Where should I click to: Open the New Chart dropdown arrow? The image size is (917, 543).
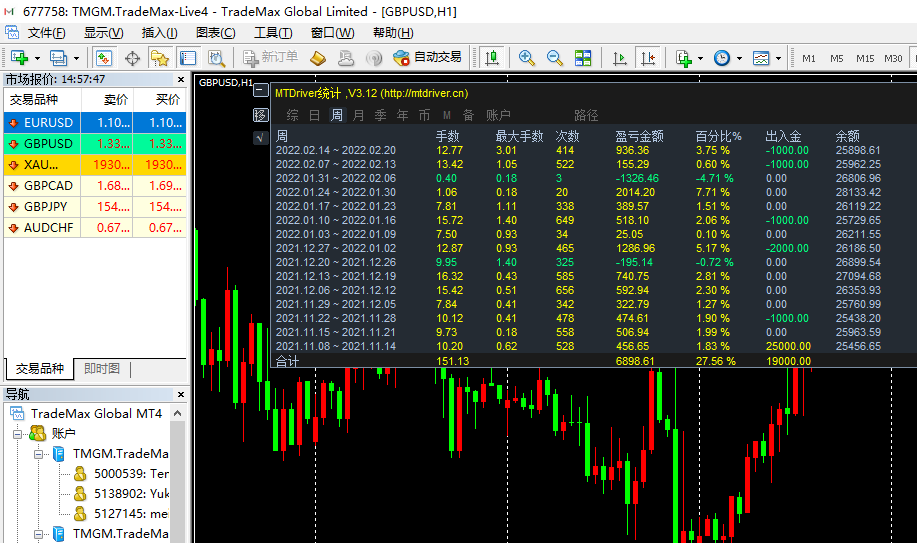tap(37, 59)
